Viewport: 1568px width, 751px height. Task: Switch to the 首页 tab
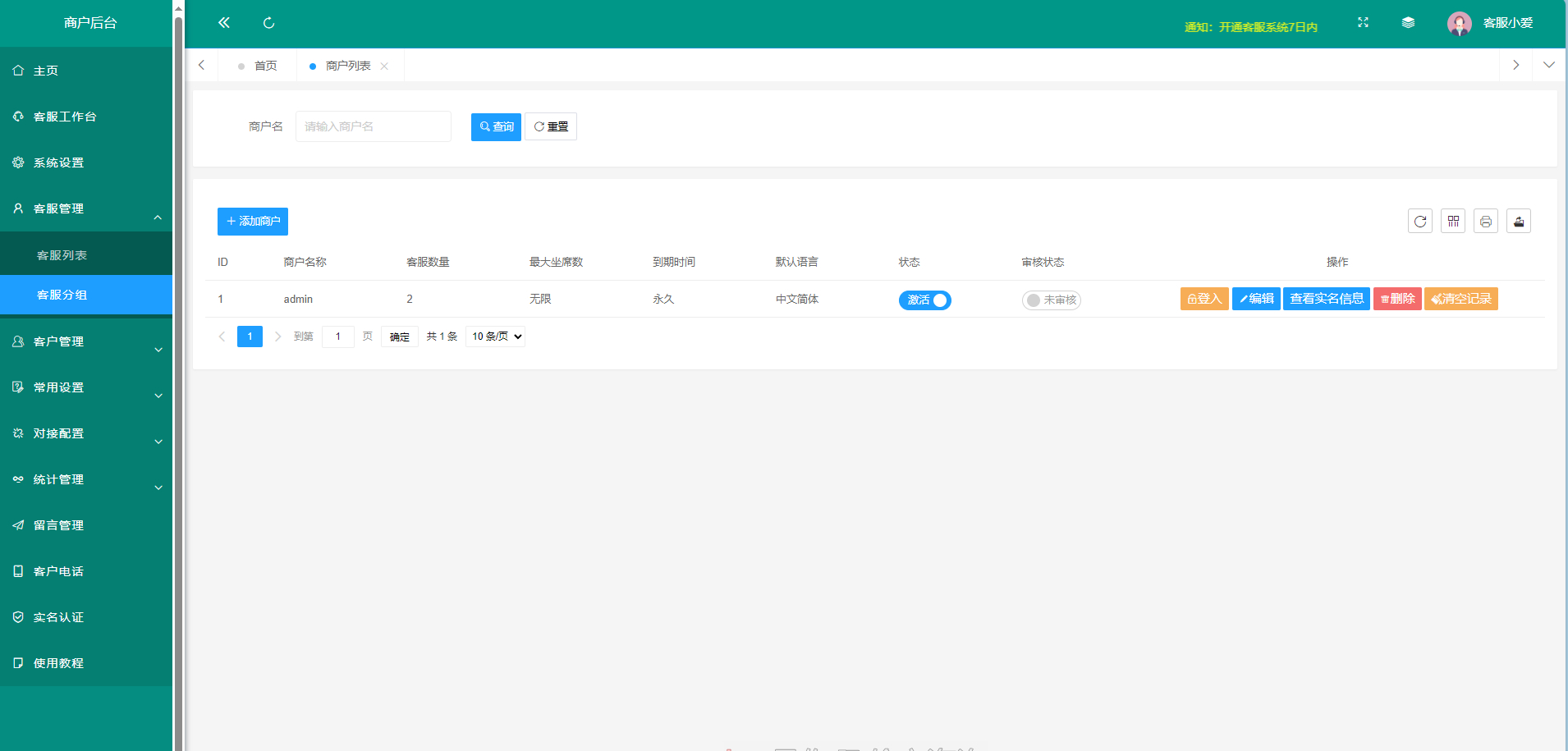point(264,66)
